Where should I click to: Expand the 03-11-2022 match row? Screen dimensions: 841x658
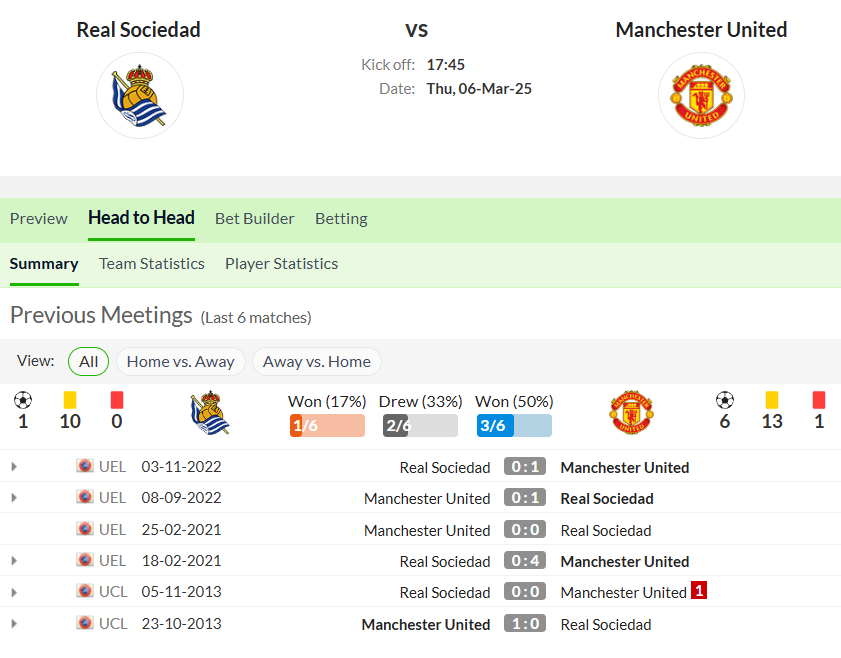pyautogui.click(x=14, y=467)
